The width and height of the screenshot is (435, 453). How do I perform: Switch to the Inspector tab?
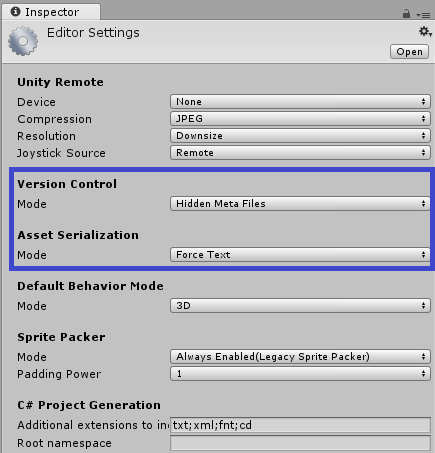click(x=51, y=12)
